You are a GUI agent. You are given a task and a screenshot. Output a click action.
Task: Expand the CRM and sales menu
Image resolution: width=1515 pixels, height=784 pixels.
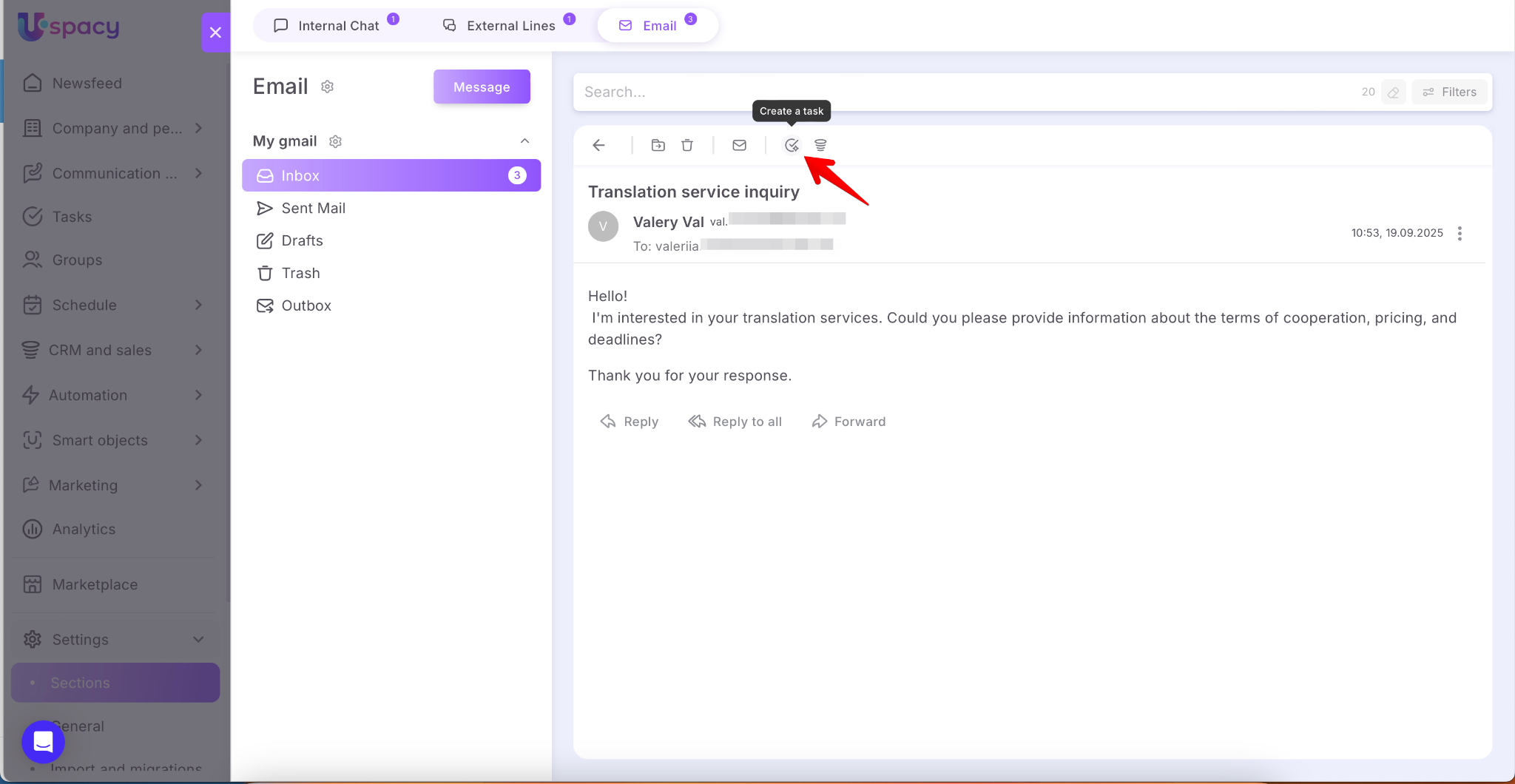tap(198, 350)
